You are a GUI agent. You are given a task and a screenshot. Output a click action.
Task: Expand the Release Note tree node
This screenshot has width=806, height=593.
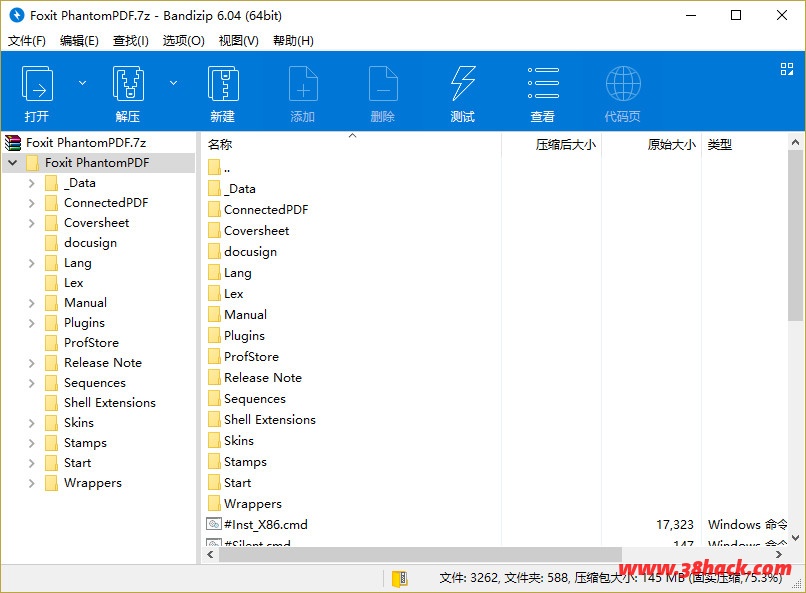pyautogui.click(x=32, y=363)
